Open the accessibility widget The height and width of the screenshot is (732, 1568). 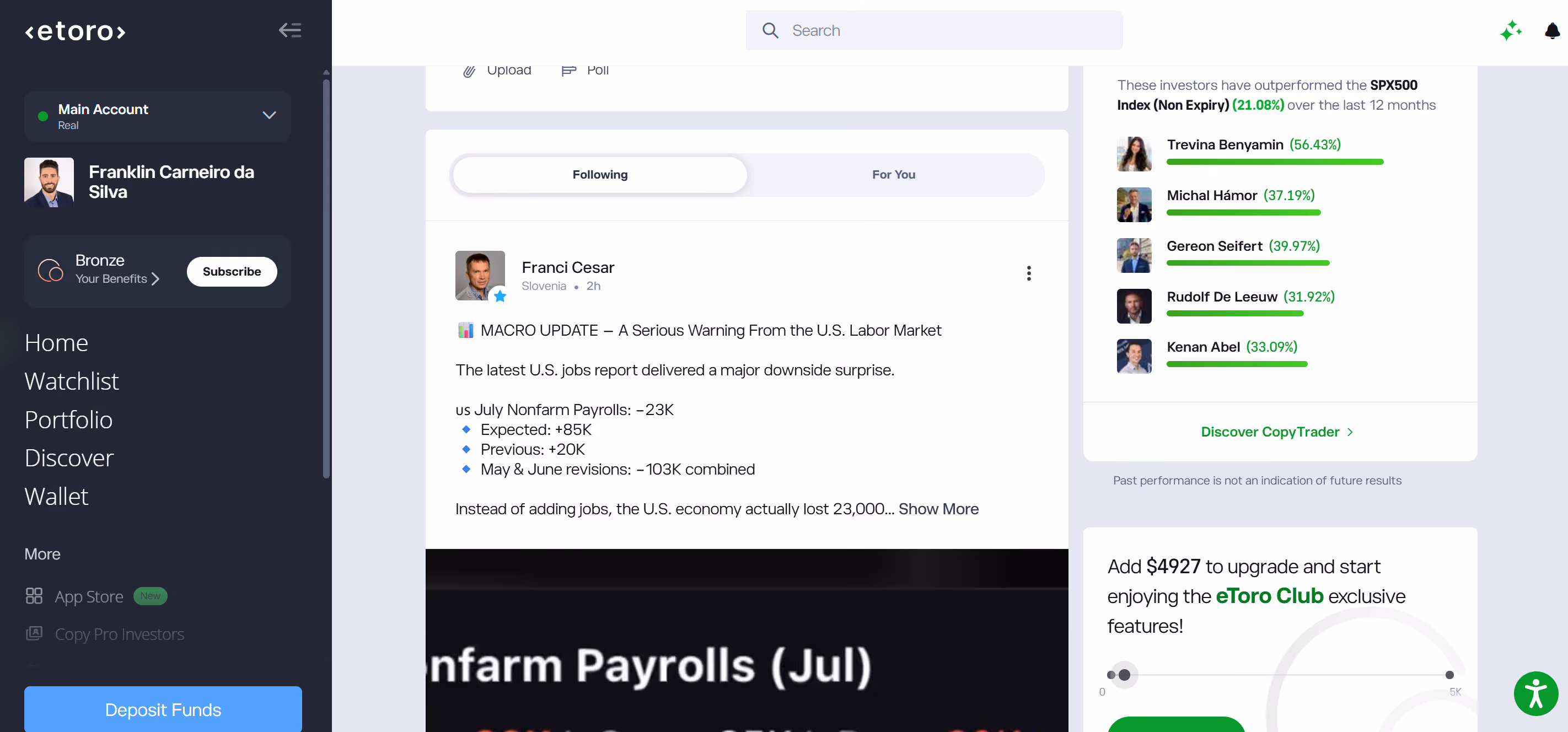point(1535,693)
